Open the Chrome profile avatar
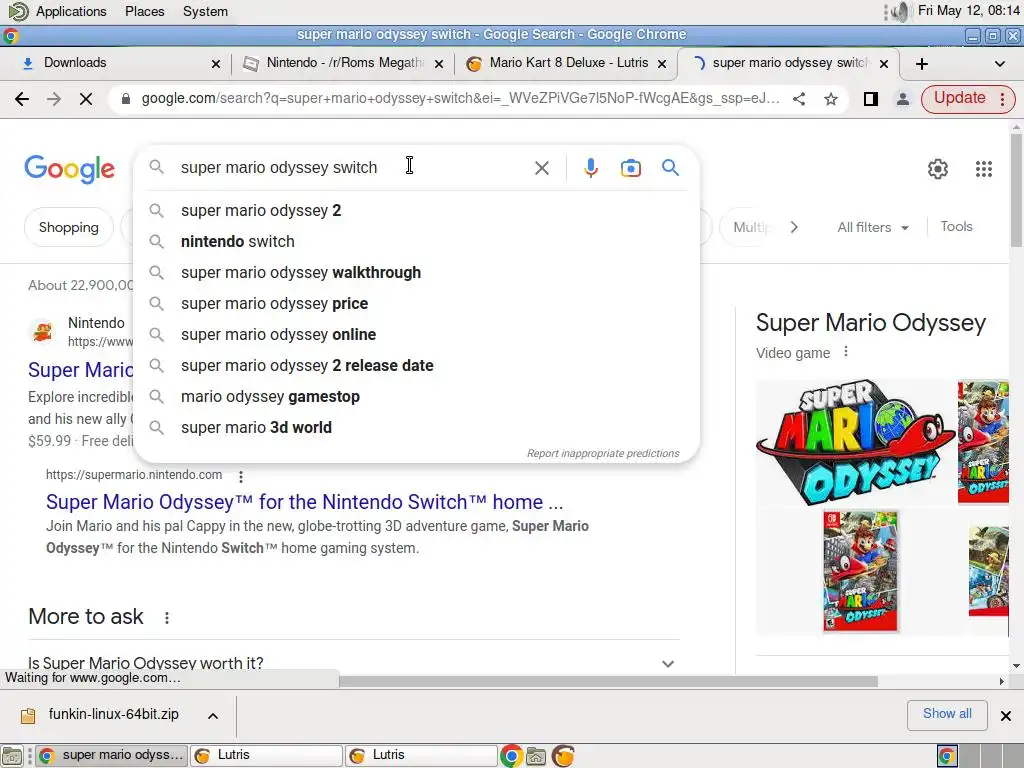1024x768 pixels. 903,99
